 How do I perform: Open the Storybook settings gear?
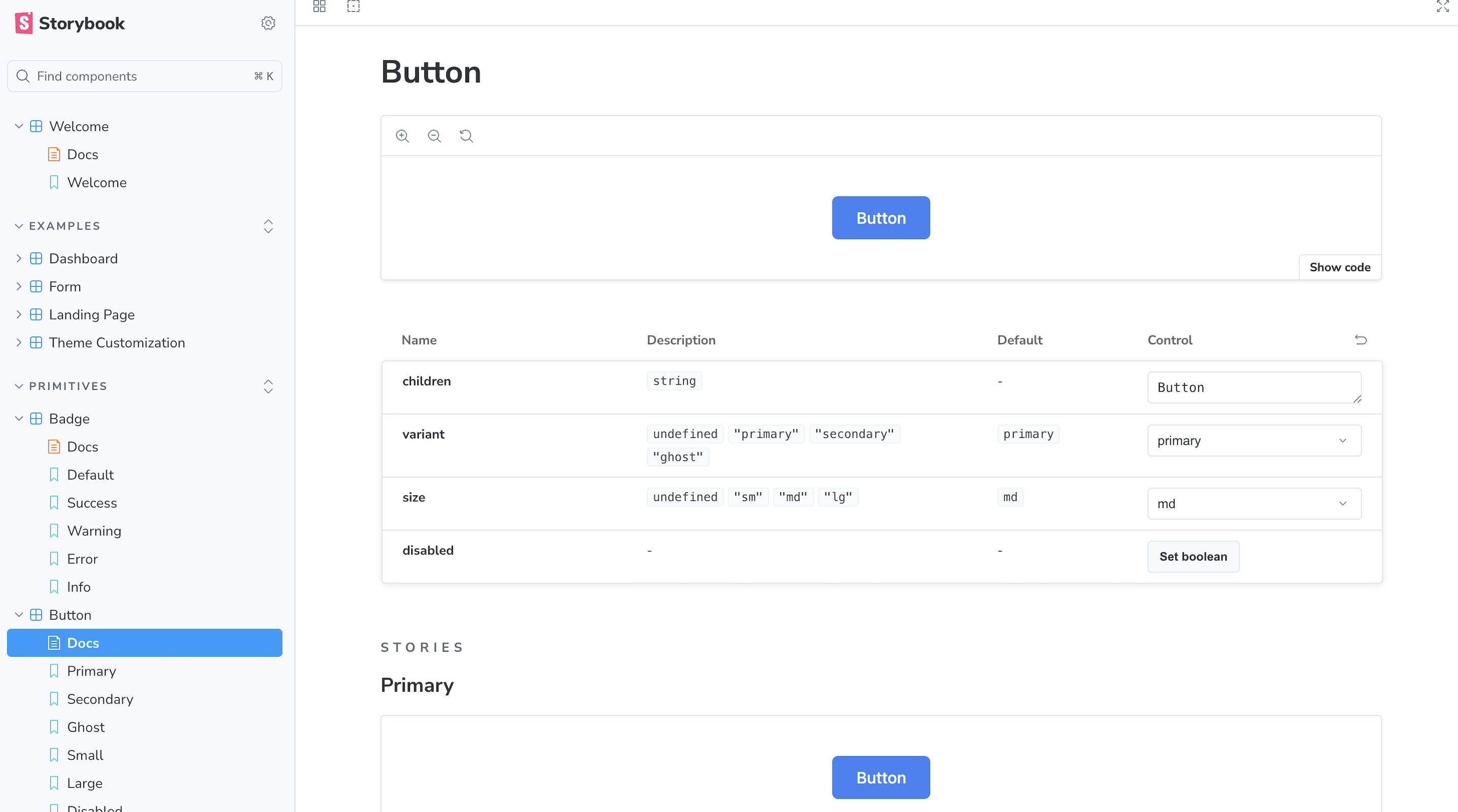pos(268,23)
